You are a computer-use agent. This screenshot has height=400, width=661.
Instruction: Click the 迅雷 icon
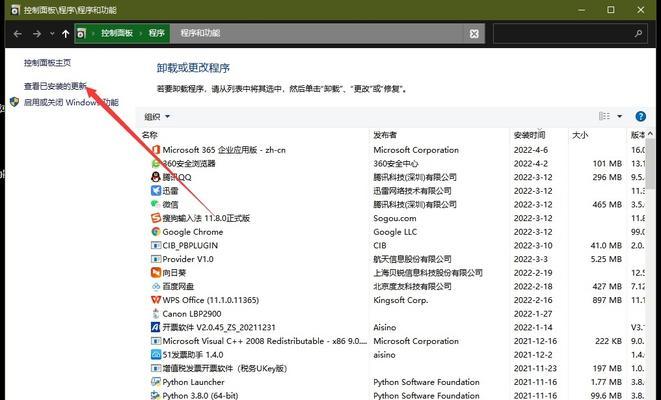[156, 191]
